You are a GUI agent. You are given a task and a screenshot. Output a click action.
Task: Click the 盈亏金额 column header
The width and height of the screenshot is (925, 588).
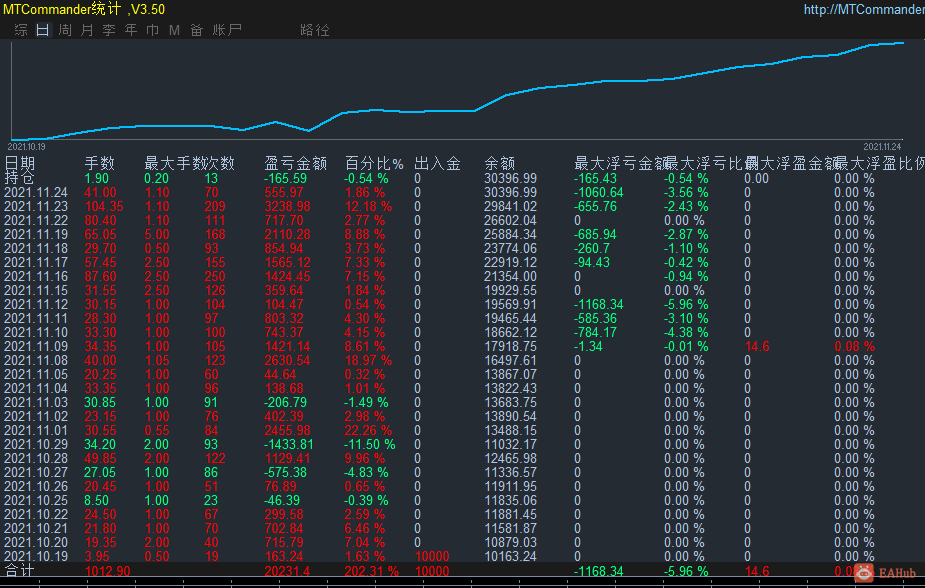tap(295, 163)
